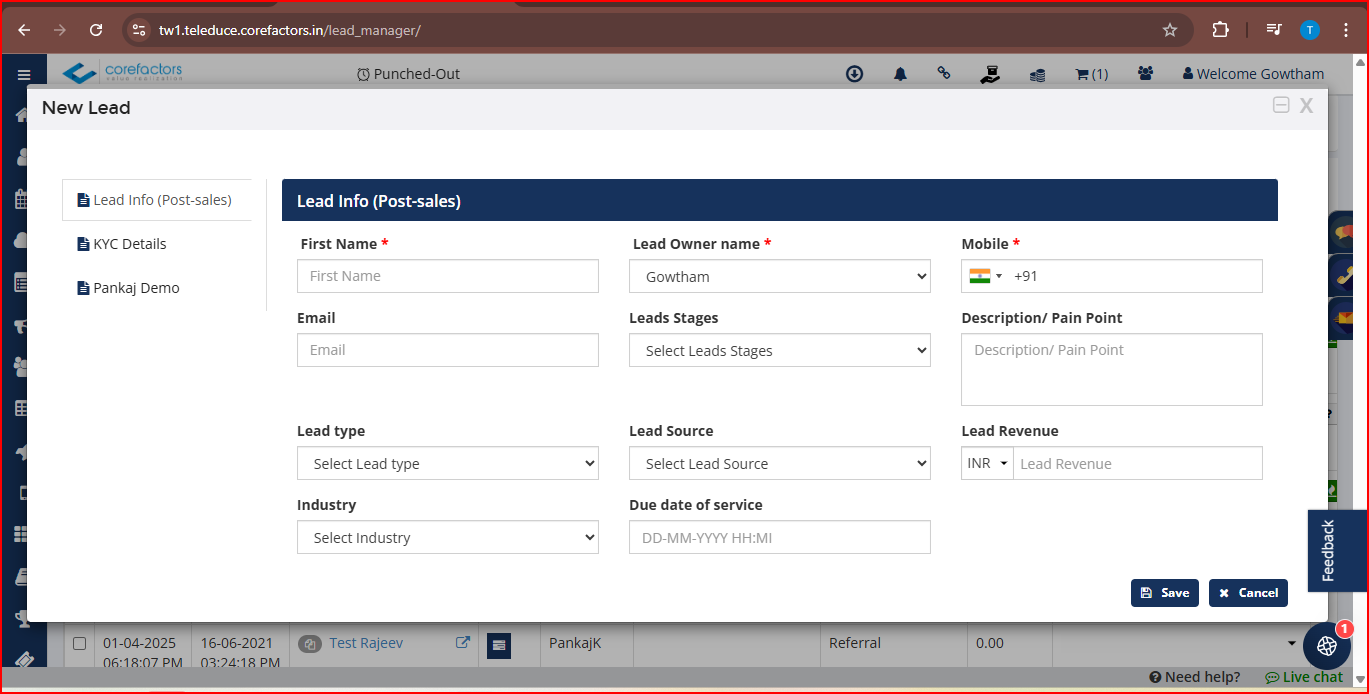Screen dimensions: 1369x694
Task: Click the Email input field
Action: point(448,350)
